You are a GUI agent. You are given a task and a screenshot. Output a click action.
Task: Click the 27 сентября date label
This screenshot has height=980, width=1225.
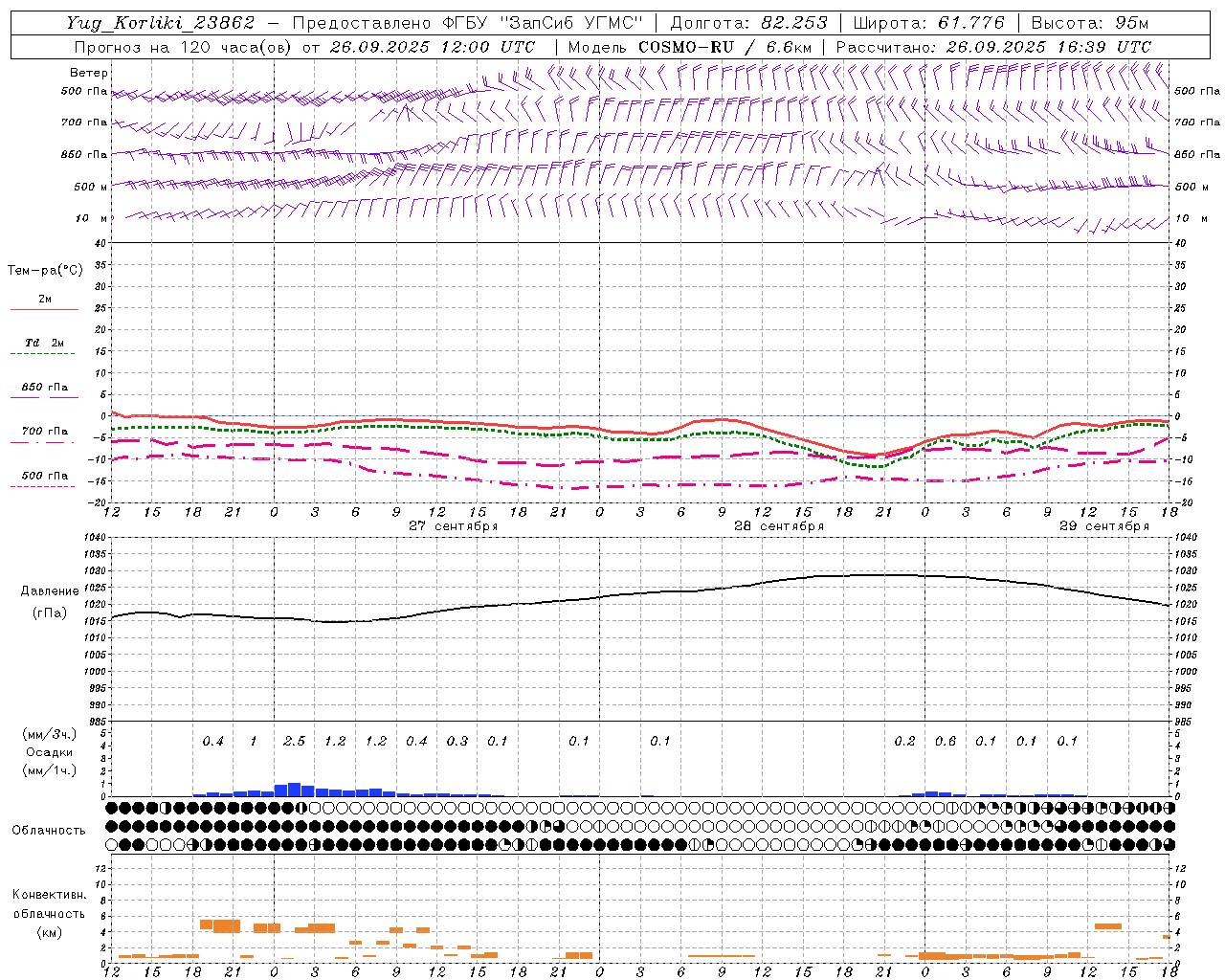tap(454, 526)
